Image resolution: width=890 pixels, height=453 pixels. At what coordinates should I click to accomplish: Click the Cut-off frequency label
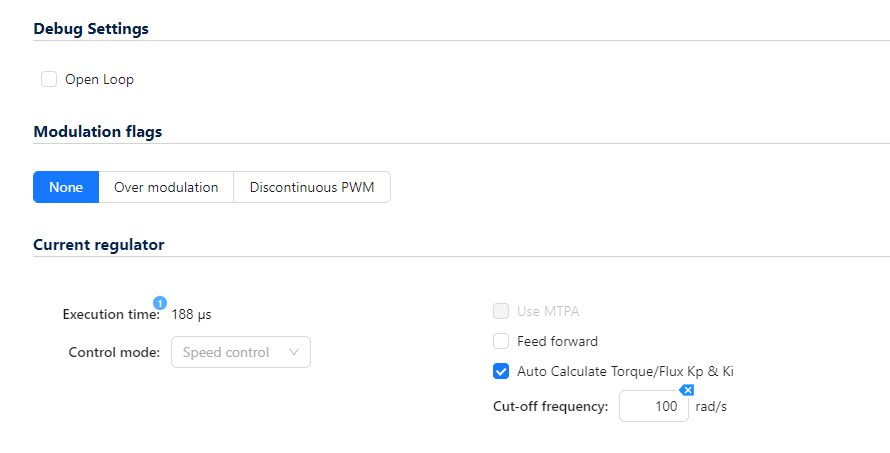(550, 406)
